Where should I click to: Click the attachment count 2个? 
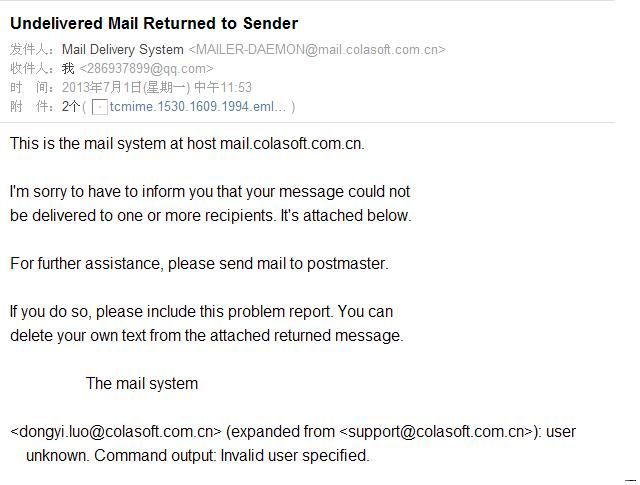coord(71,107)
